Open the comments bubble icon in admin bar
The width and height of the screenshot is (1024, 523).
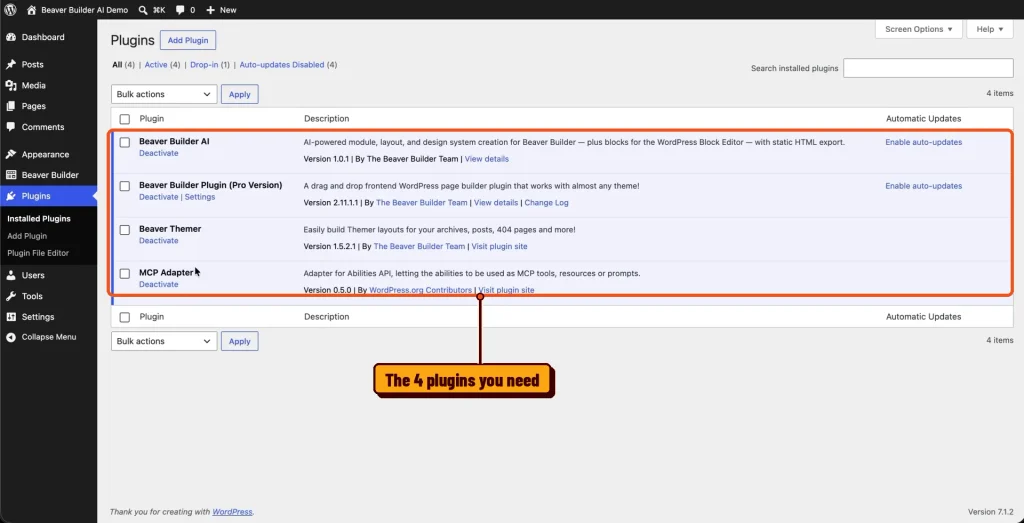click(180, 10)
